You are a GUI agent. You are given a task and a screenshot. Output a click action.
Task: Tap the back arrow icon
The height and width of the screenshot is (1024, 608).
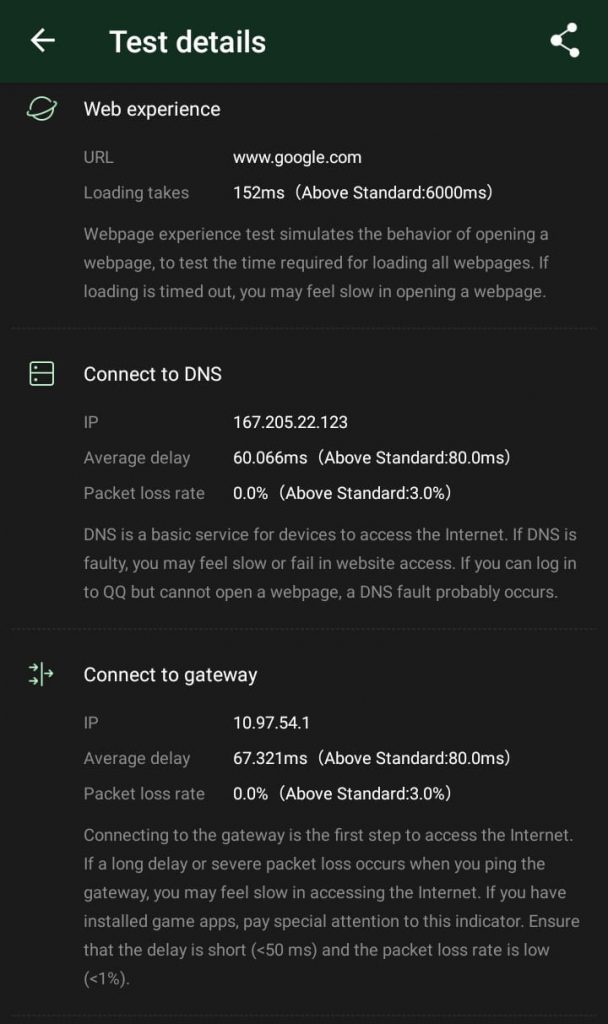tap(42, 41)
